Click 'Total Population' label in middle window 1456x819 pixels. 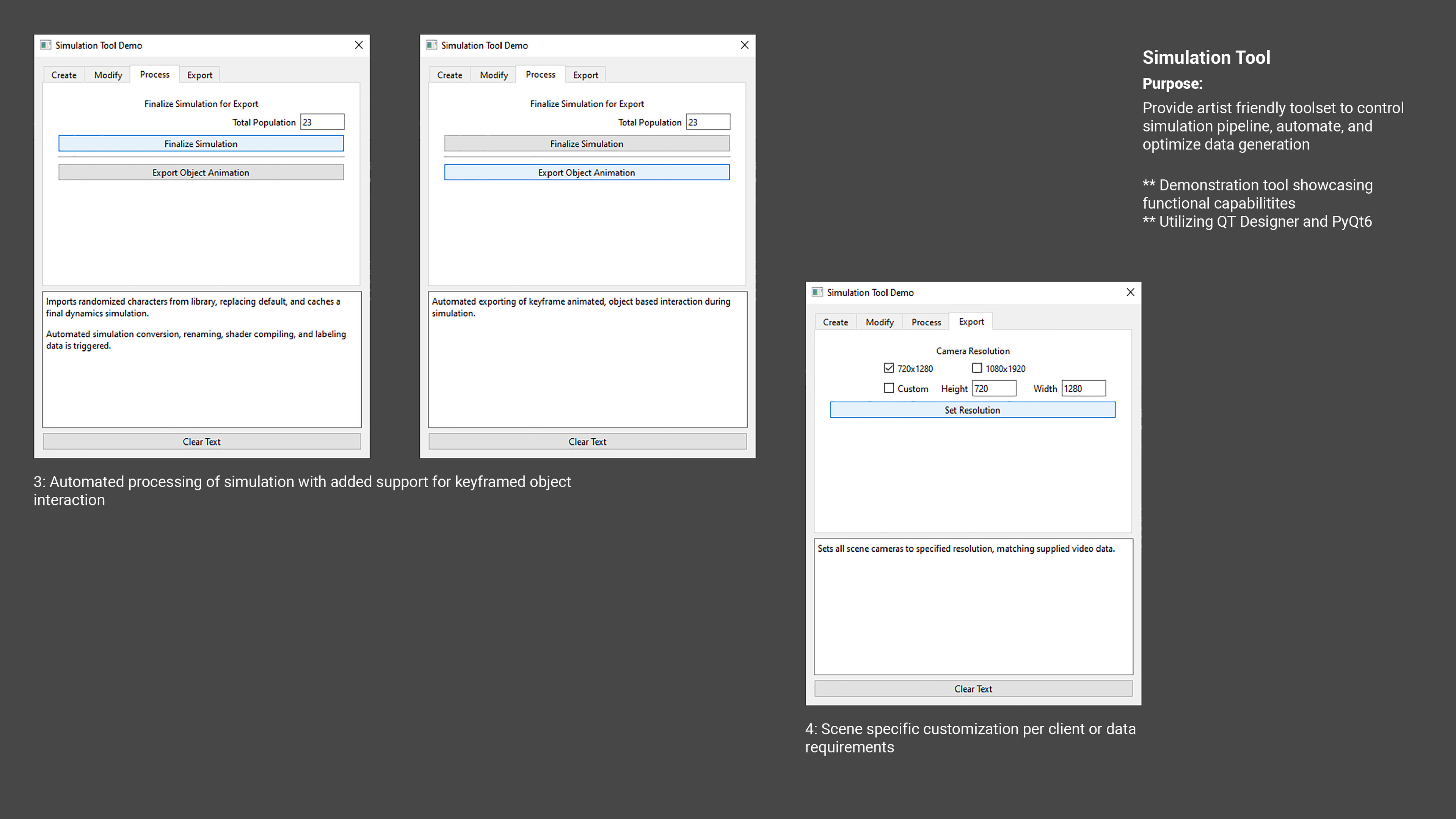click(x=650, y=122)
